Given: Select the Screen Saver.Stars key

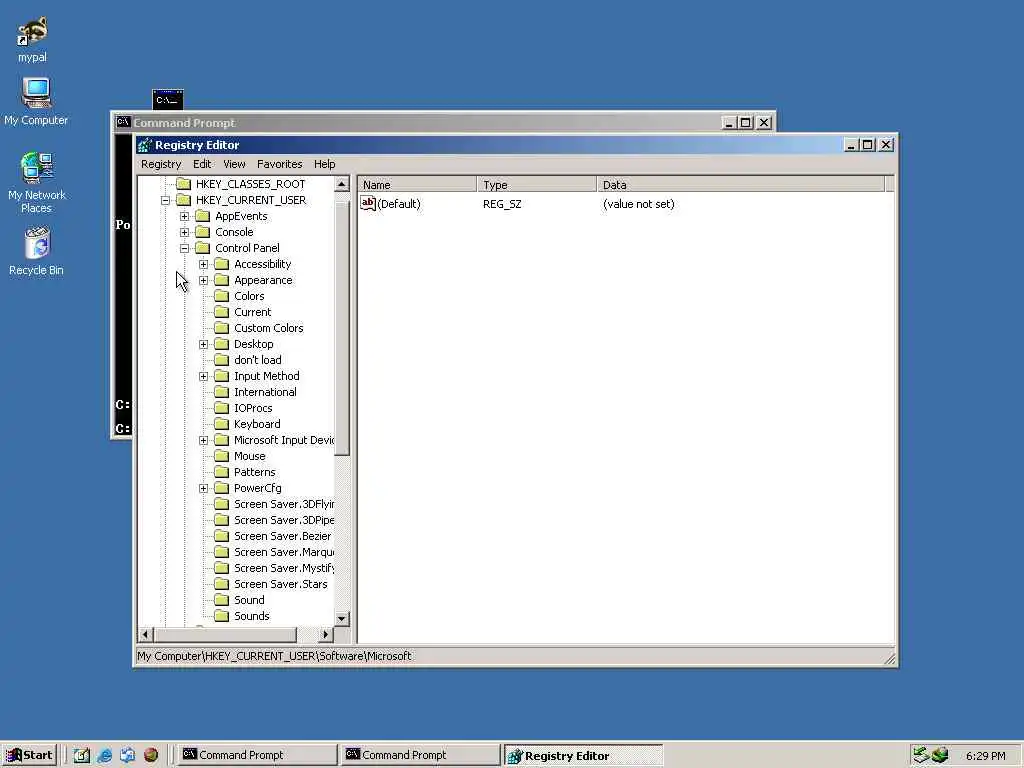Looking at the screenshot, I should coord(281,584).
